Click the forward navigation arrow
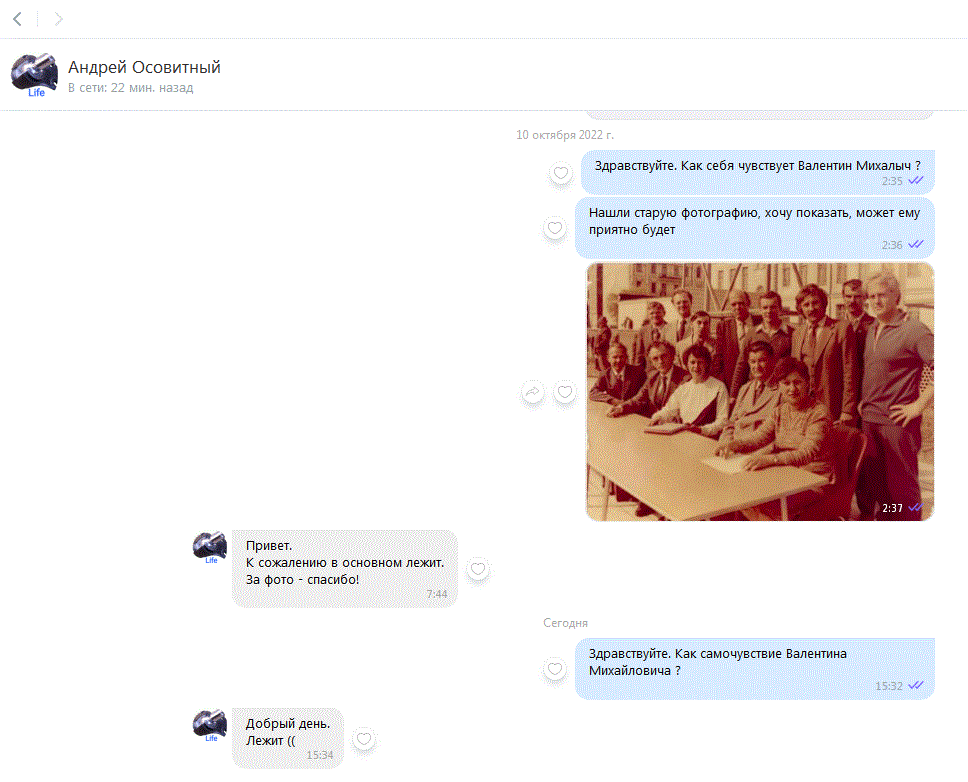Viewport: 968px width, 782px height. pos(58,19)
